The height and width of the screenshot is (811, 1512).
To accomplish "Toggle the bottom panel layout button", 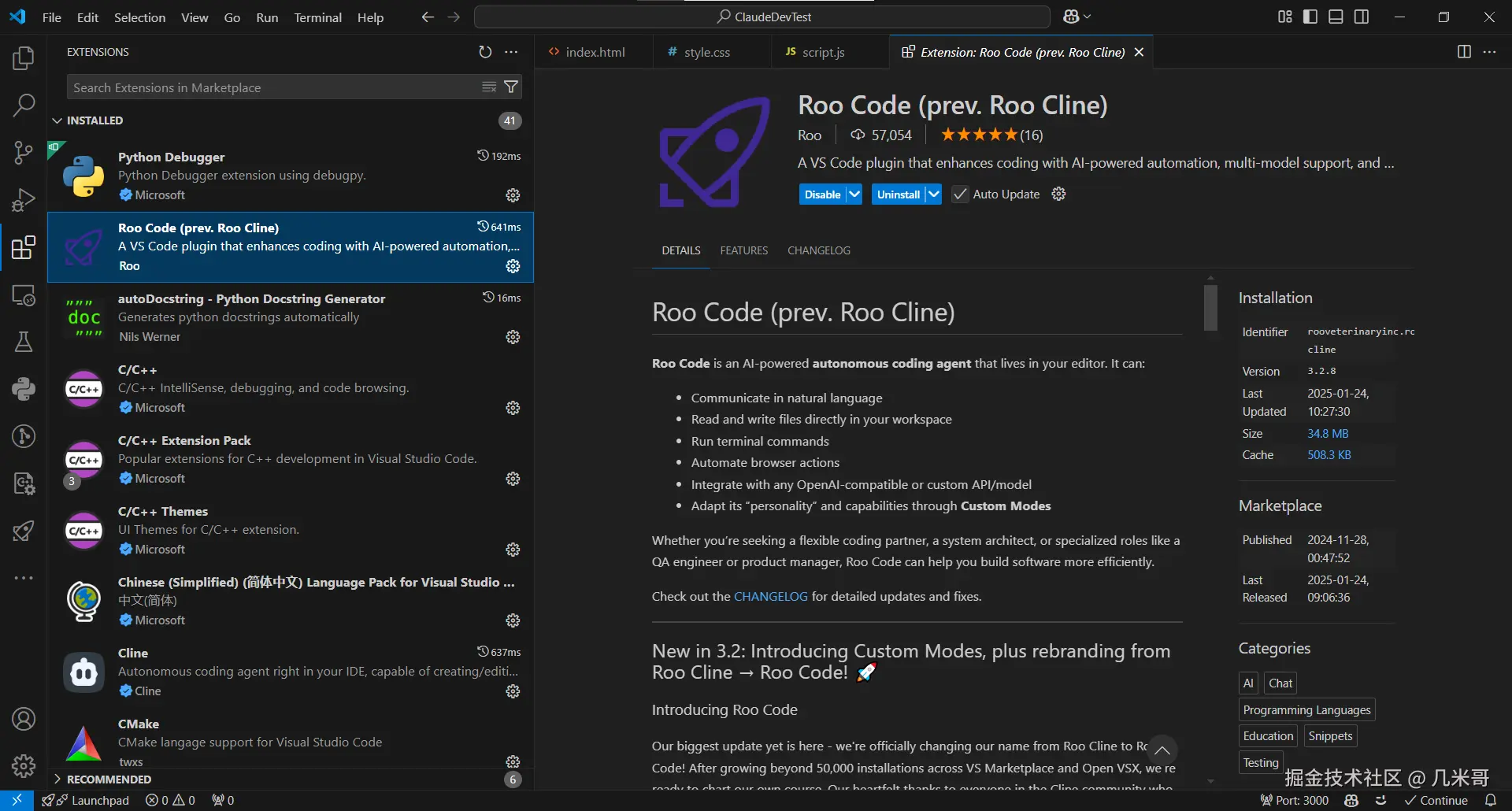I will pyautogui.click(x=1336, y=17).
